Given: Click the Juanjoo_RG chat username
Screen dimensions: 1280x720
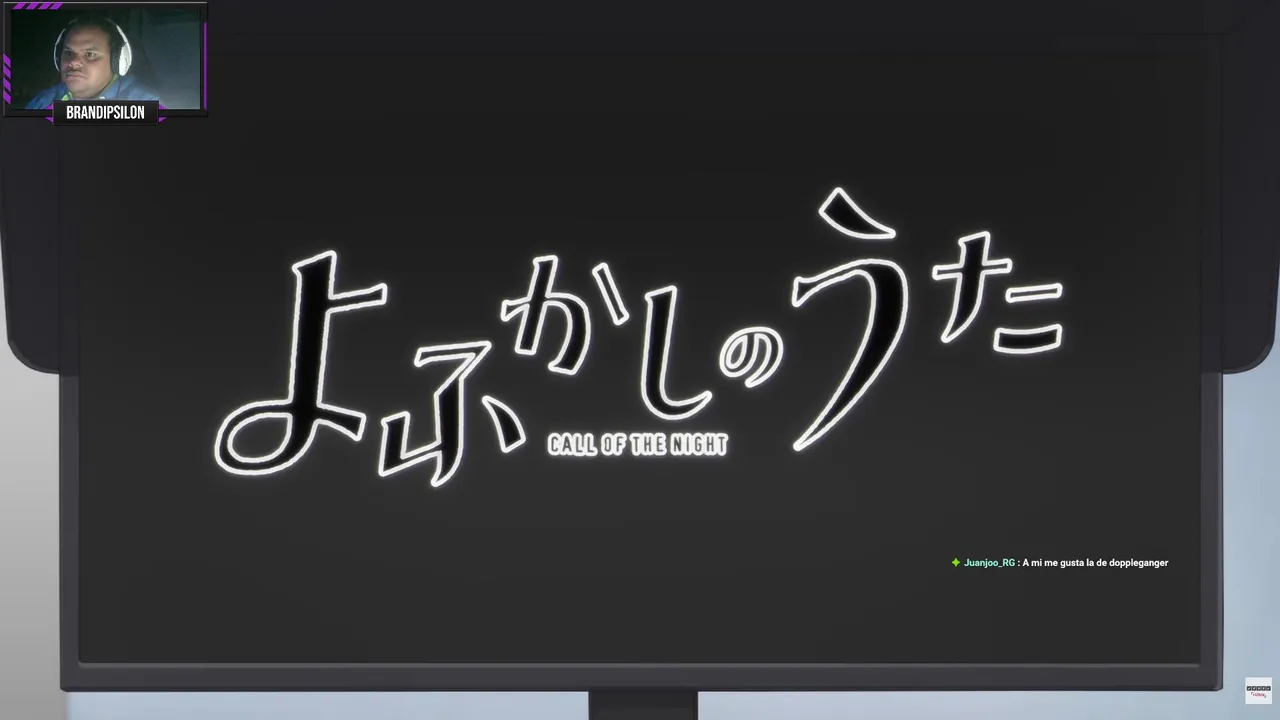Looking at the screenshot, I should click(989, 563).
